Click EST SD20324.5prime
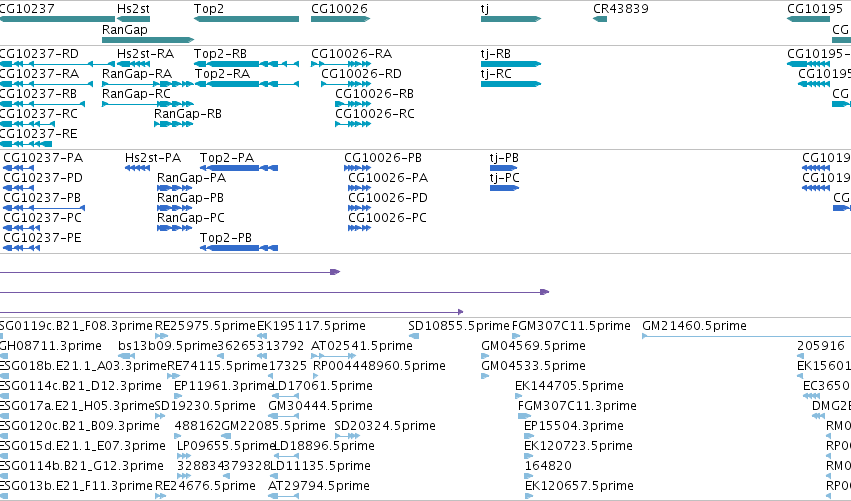This screenshot has width=851, height=501. (385, 426)
